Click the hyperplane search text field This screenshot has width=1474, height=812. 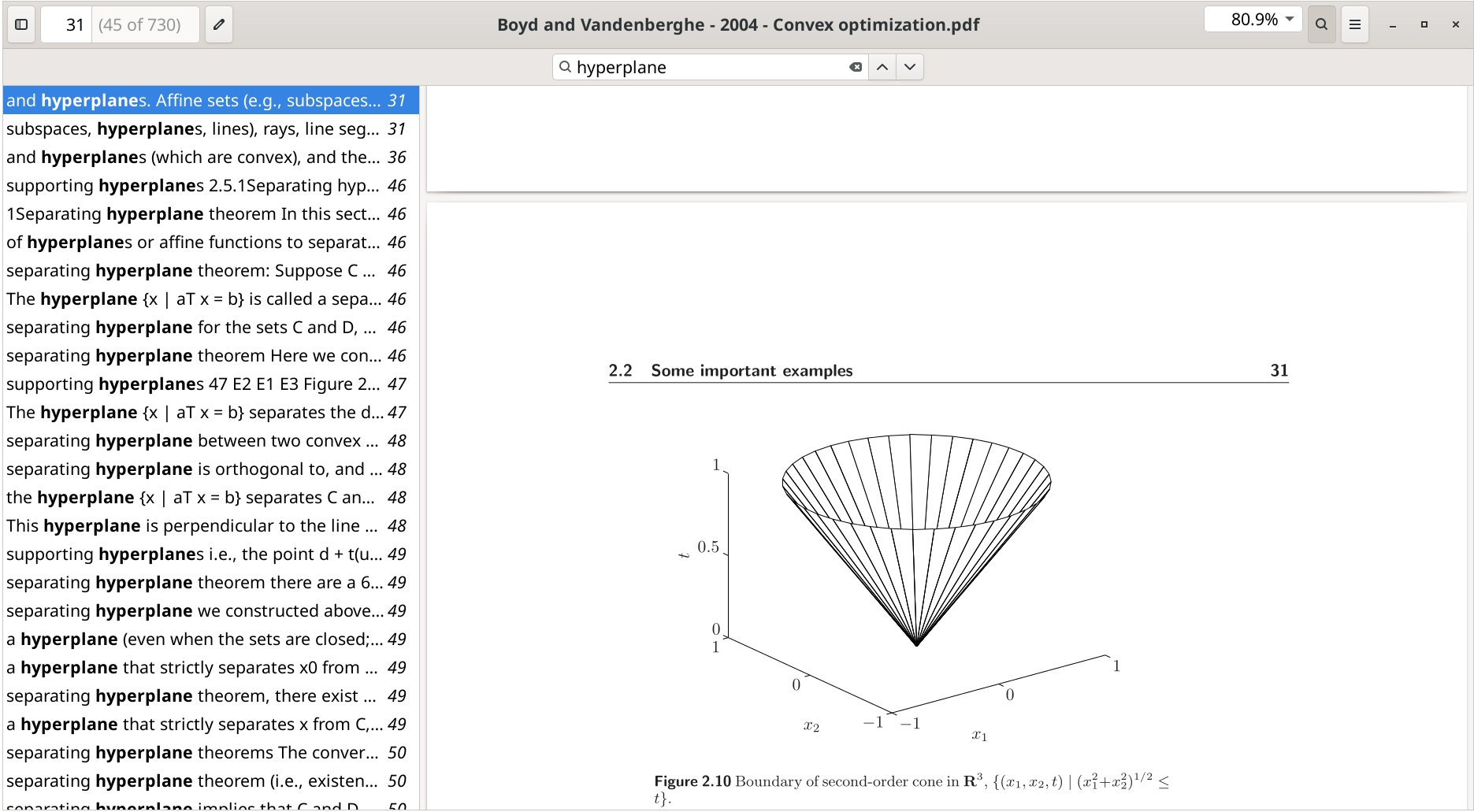point(709,67)
